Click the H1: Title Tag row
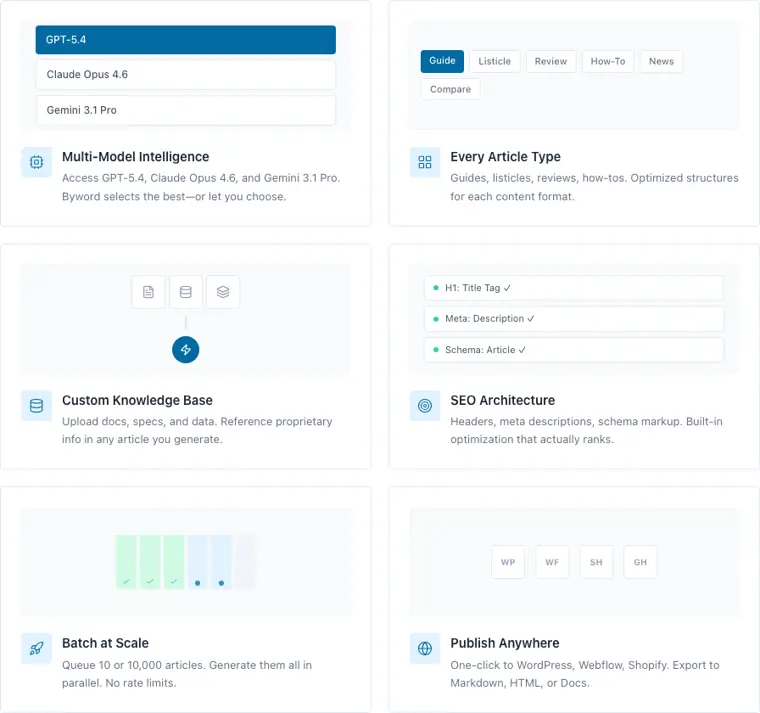 click(x=574, y=288)
